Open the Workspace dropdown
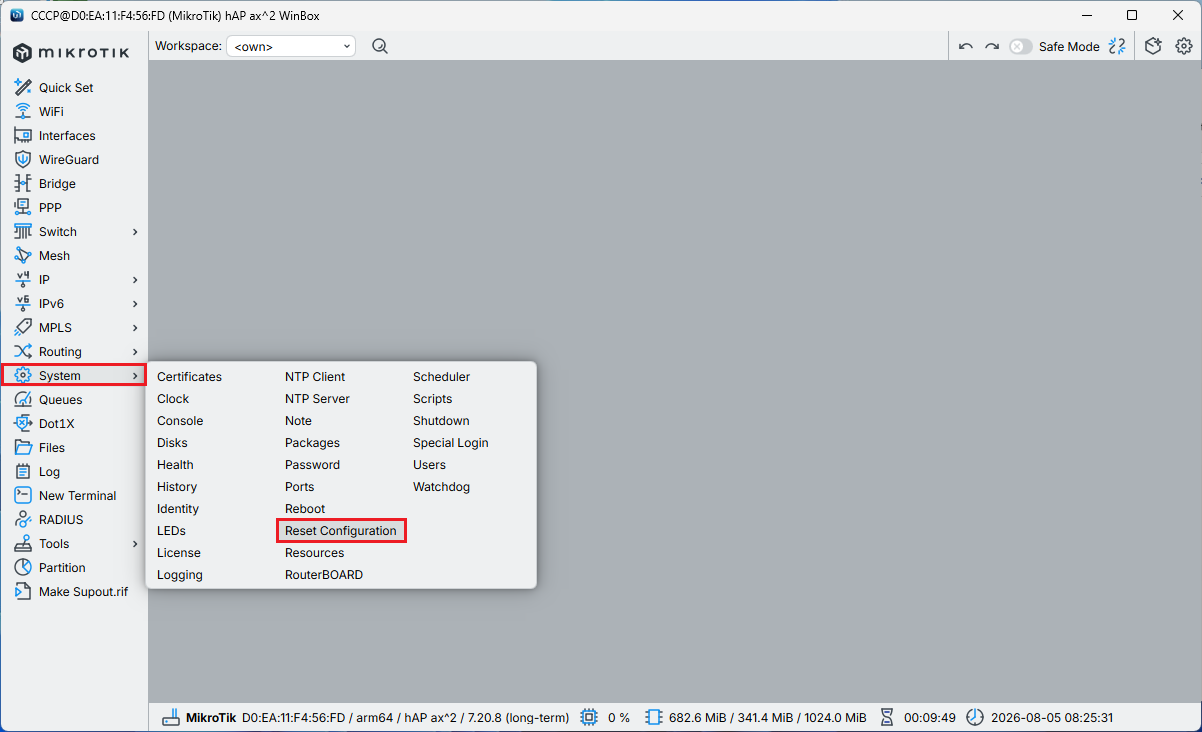 click(x=291, y=46)
